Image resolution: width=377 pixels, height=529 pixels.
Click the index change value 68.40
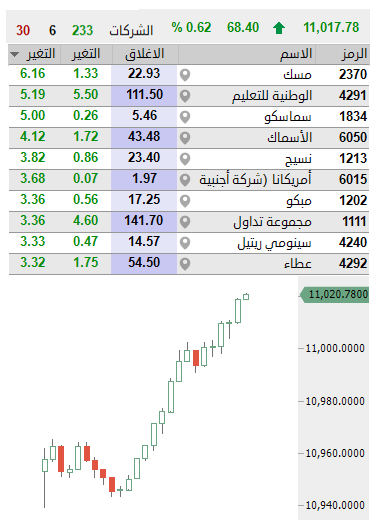(x=243, y=27)
